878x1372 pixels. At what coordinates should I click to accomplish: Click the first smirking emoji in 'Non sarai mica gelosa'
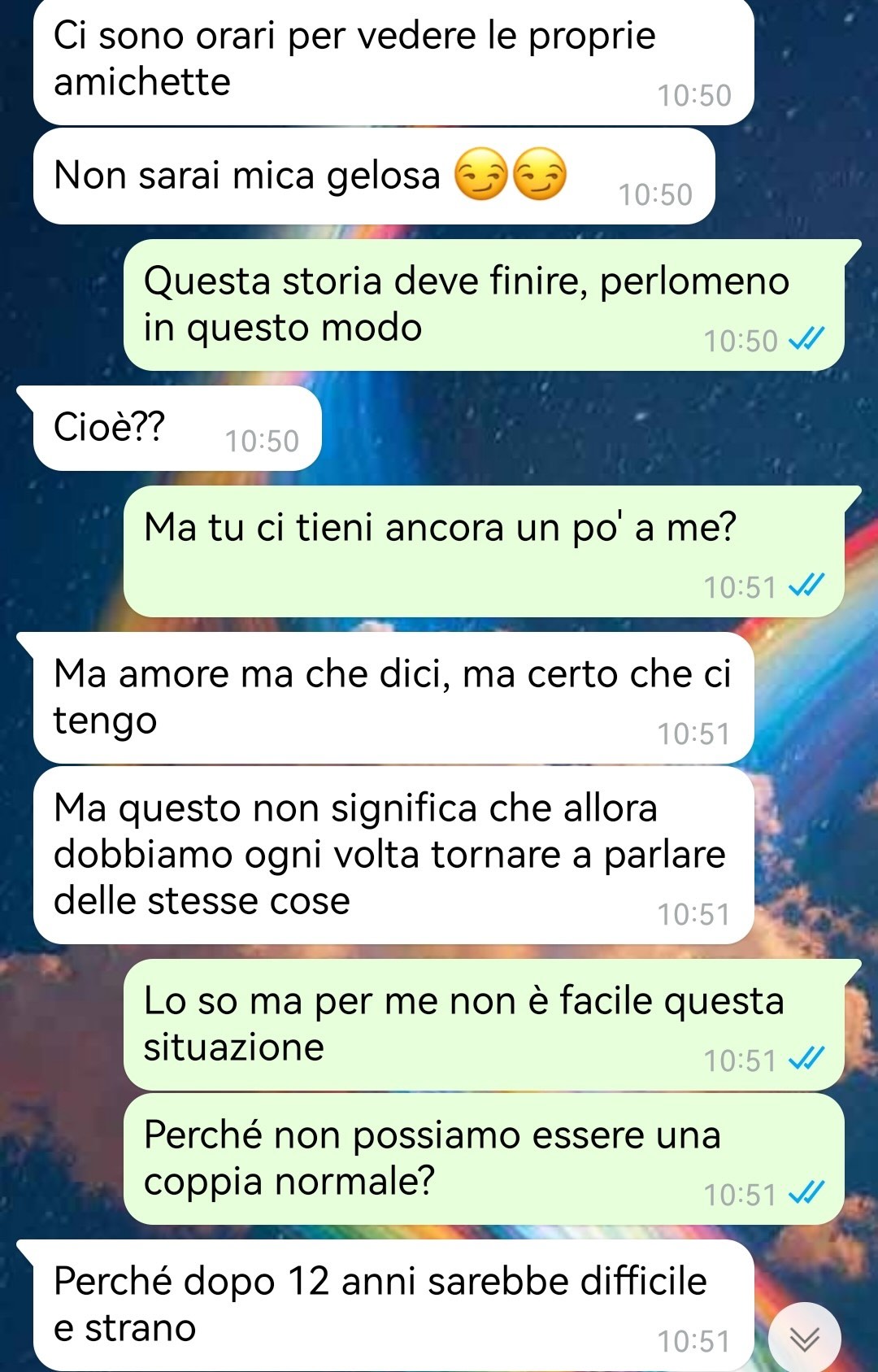point(481,175)
